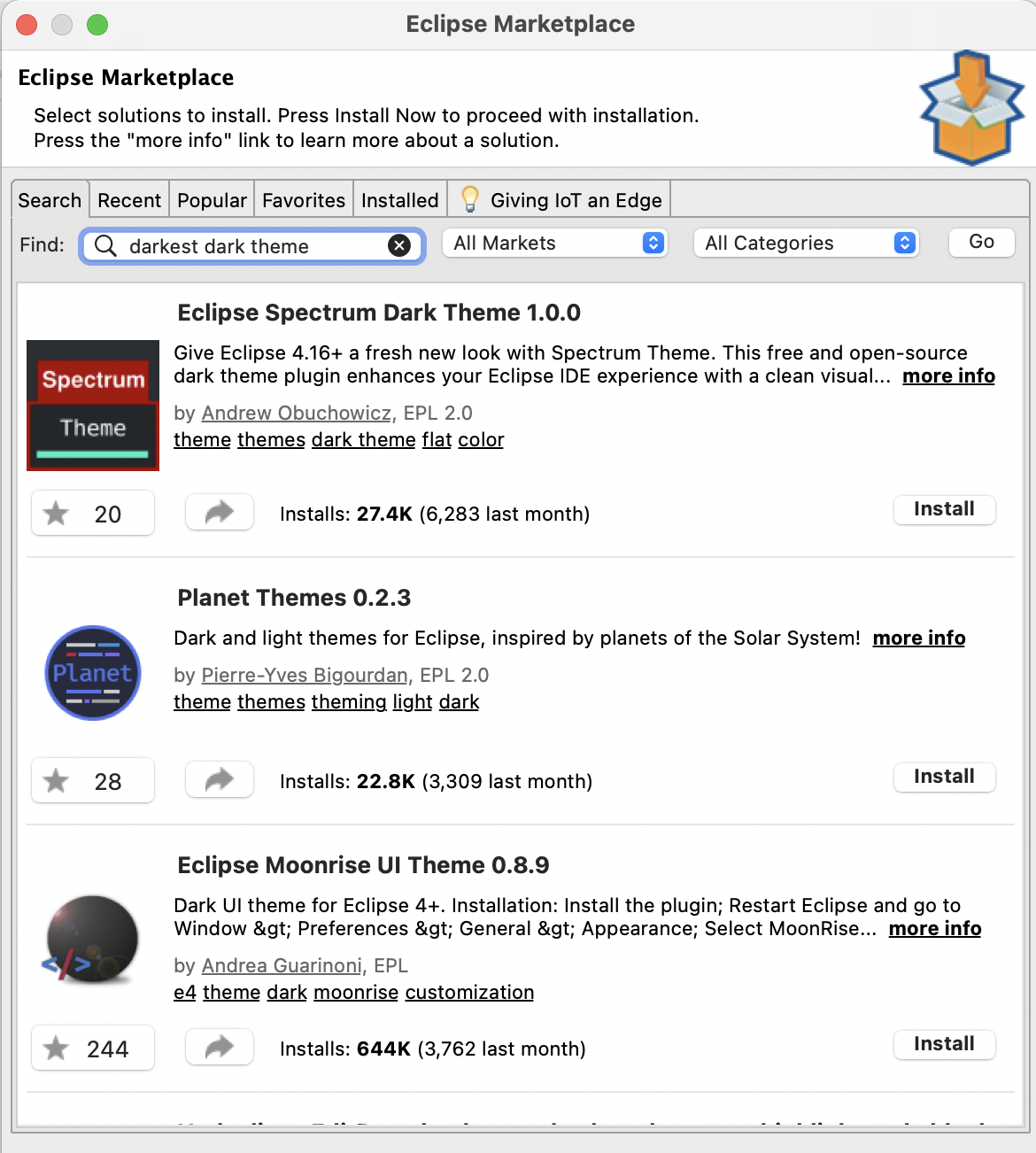Viewport: 1036px width, 1153px height.
Task: Click the Go button
Action: 981,242
